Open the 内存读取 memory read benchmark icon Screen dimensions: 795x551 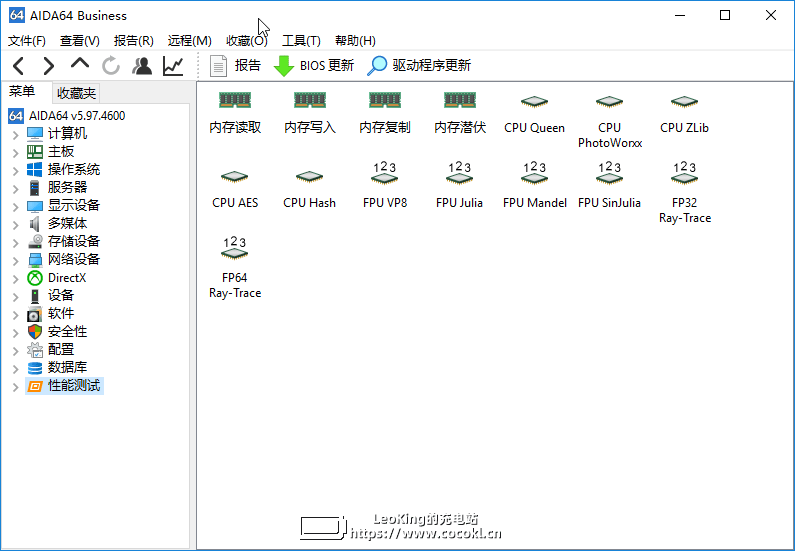pos(235,100)
